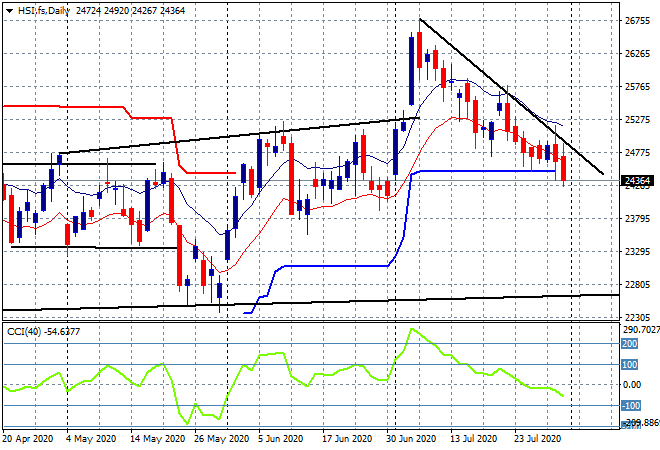Click the 14 May 2020 date label
The width and height of the screenshot is (660, 450).
pyautogui.click(x=157, y=439)
